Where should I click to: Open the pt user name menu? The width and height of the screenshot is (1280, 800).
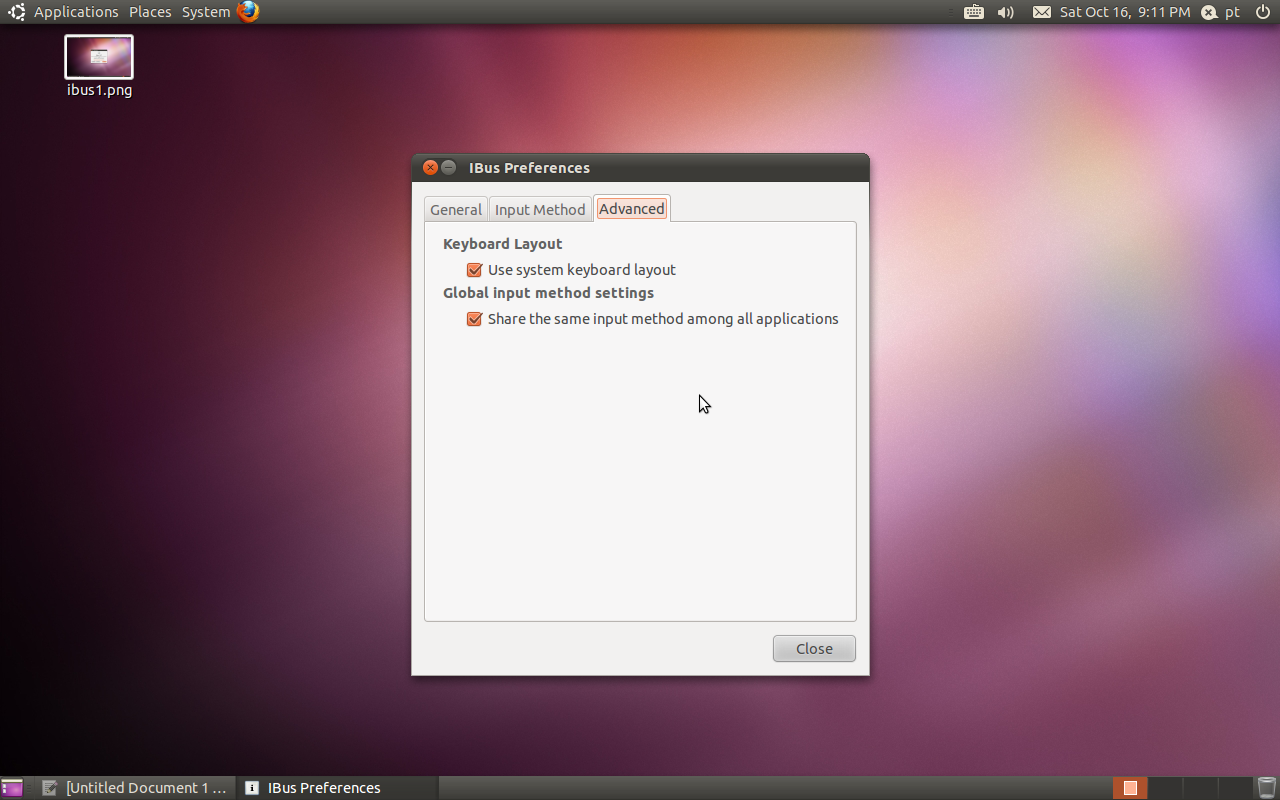(1232, 12)
